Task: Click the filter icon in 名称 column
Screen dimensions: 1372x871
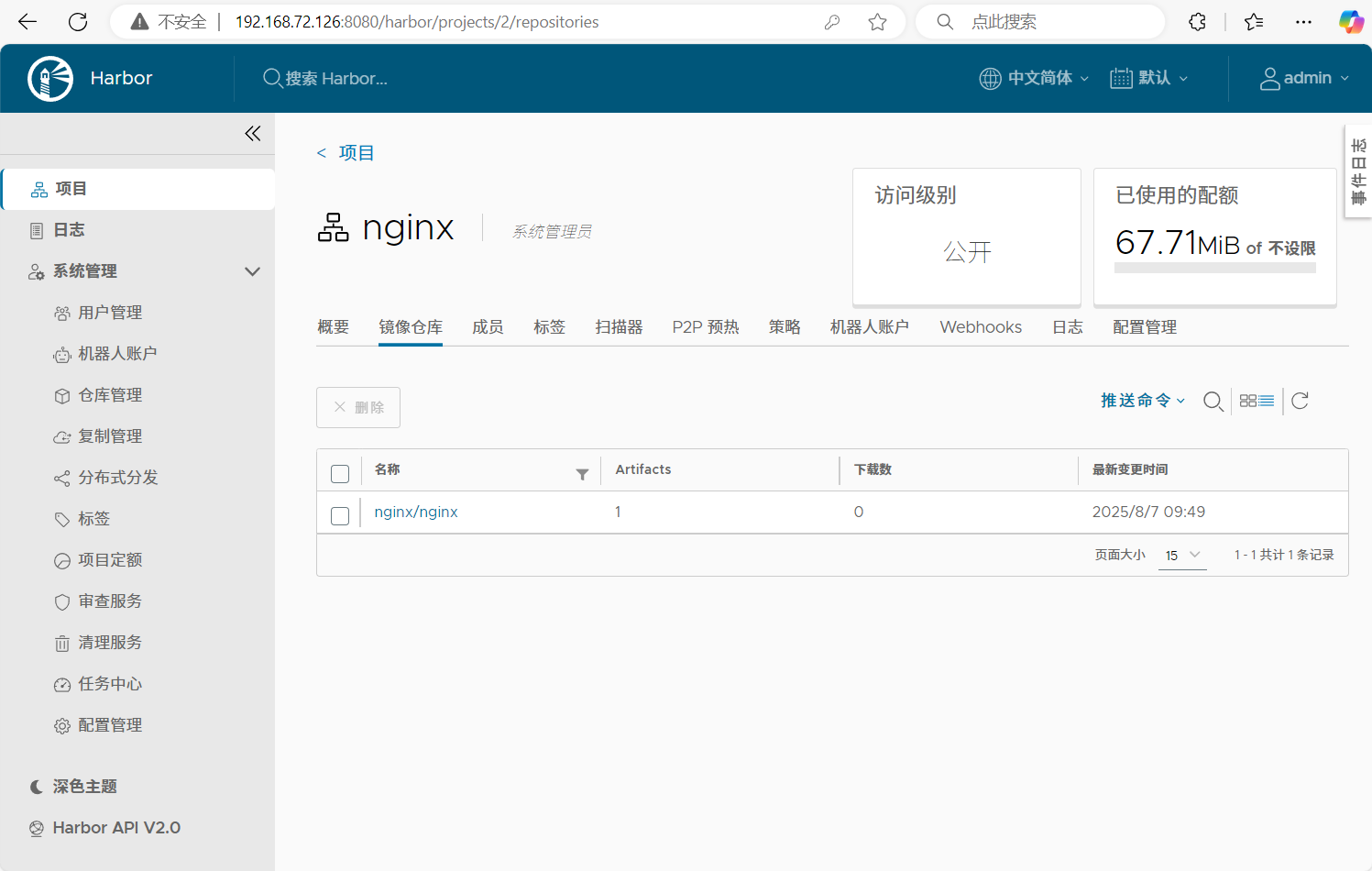Action: [x=582, y=474]
